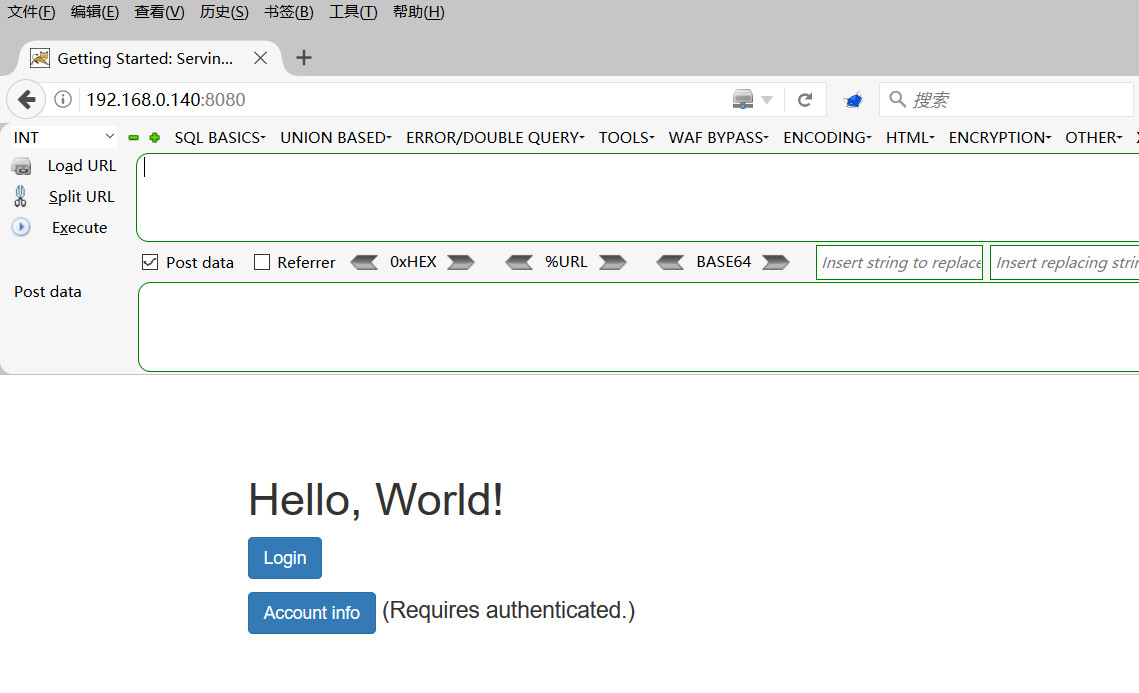Uncheck the Post data checkbox

tap(150, 262)
